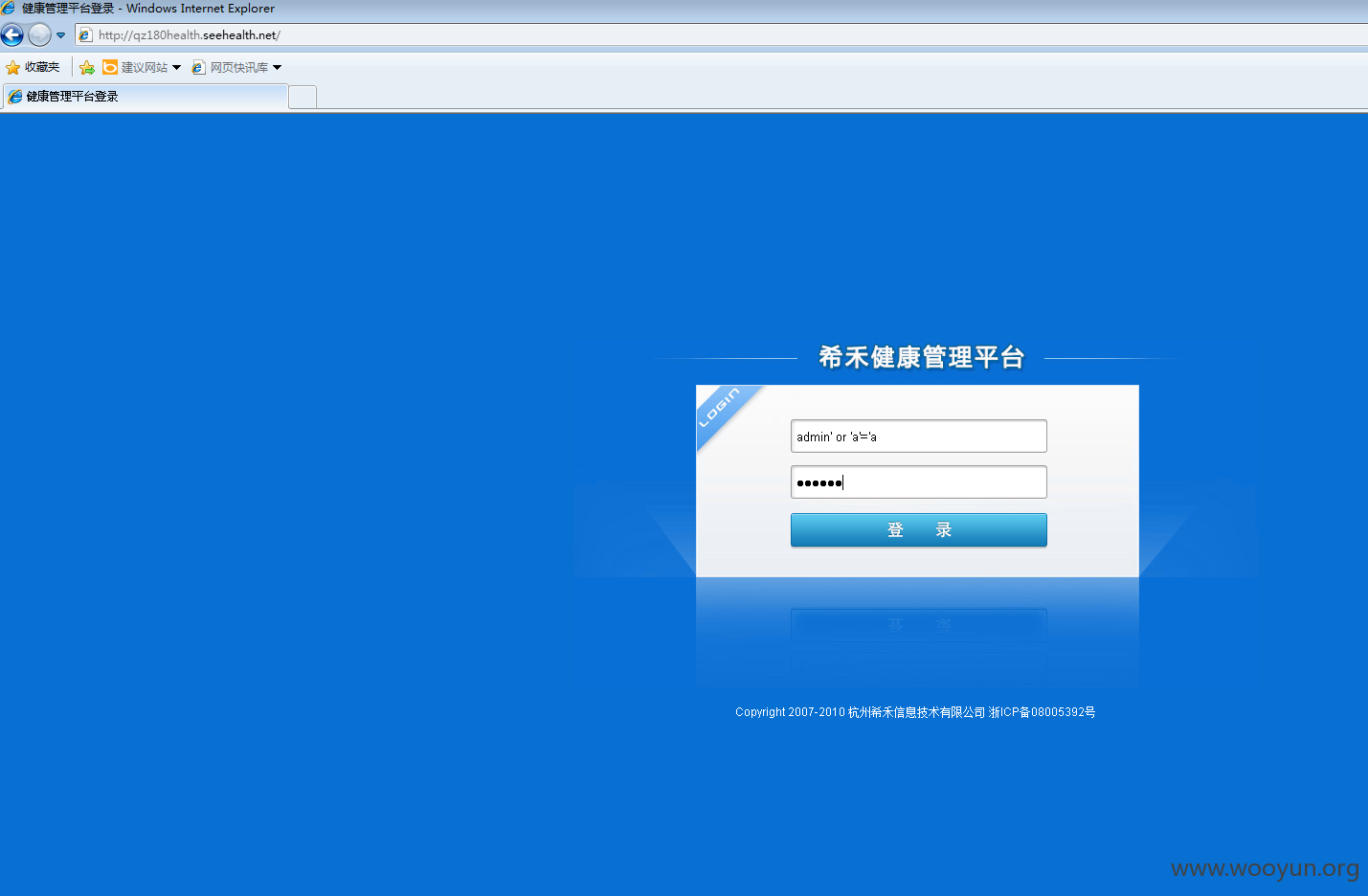
Task: Click the username field containing admin' or 'a'='a
Action: coord(919,437)
